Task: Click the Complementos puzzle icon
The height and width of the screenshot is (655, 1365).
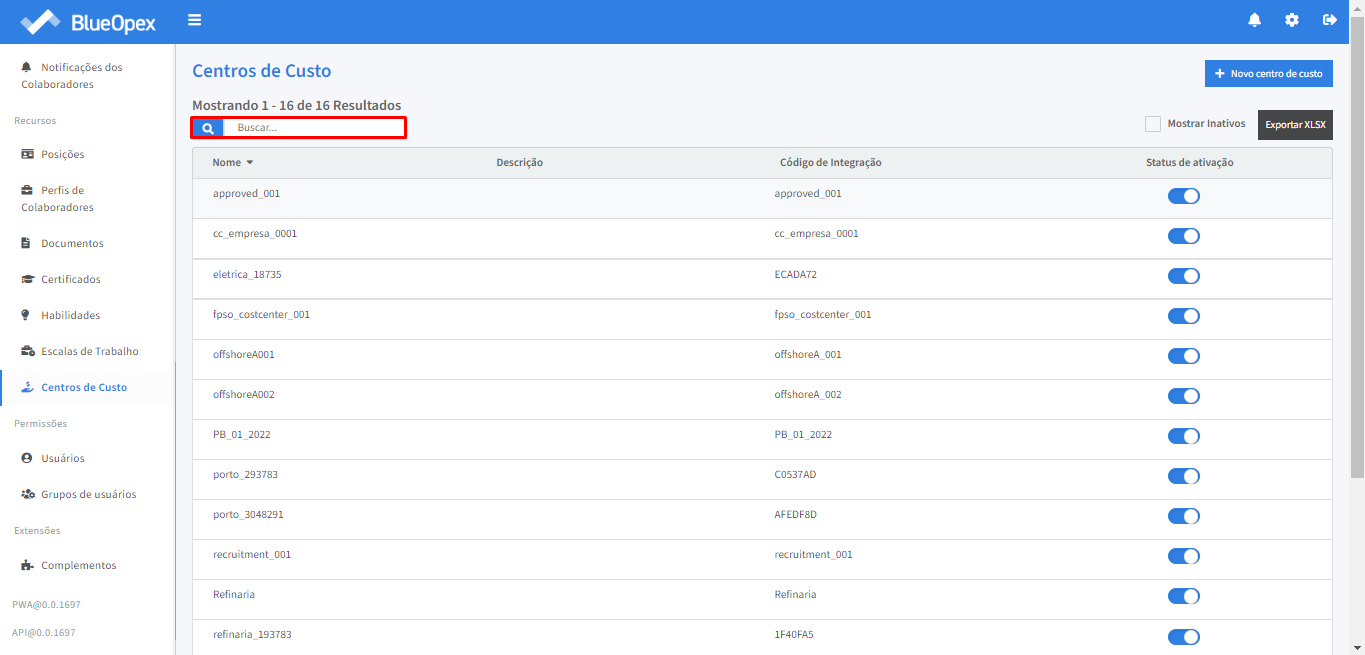Action: coord(27,565)
